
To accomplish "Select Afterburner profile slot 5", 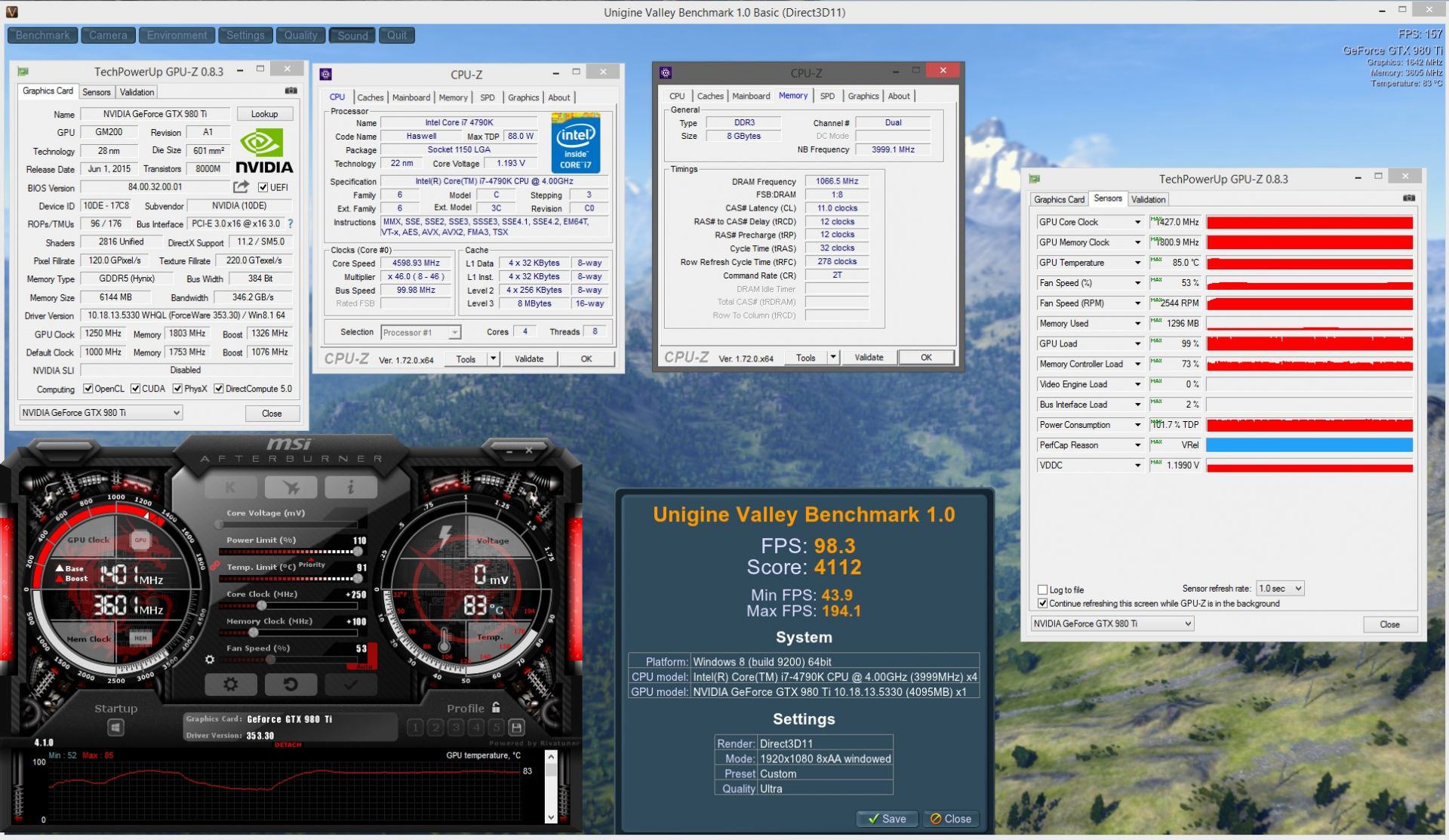I will pos(496,728).
